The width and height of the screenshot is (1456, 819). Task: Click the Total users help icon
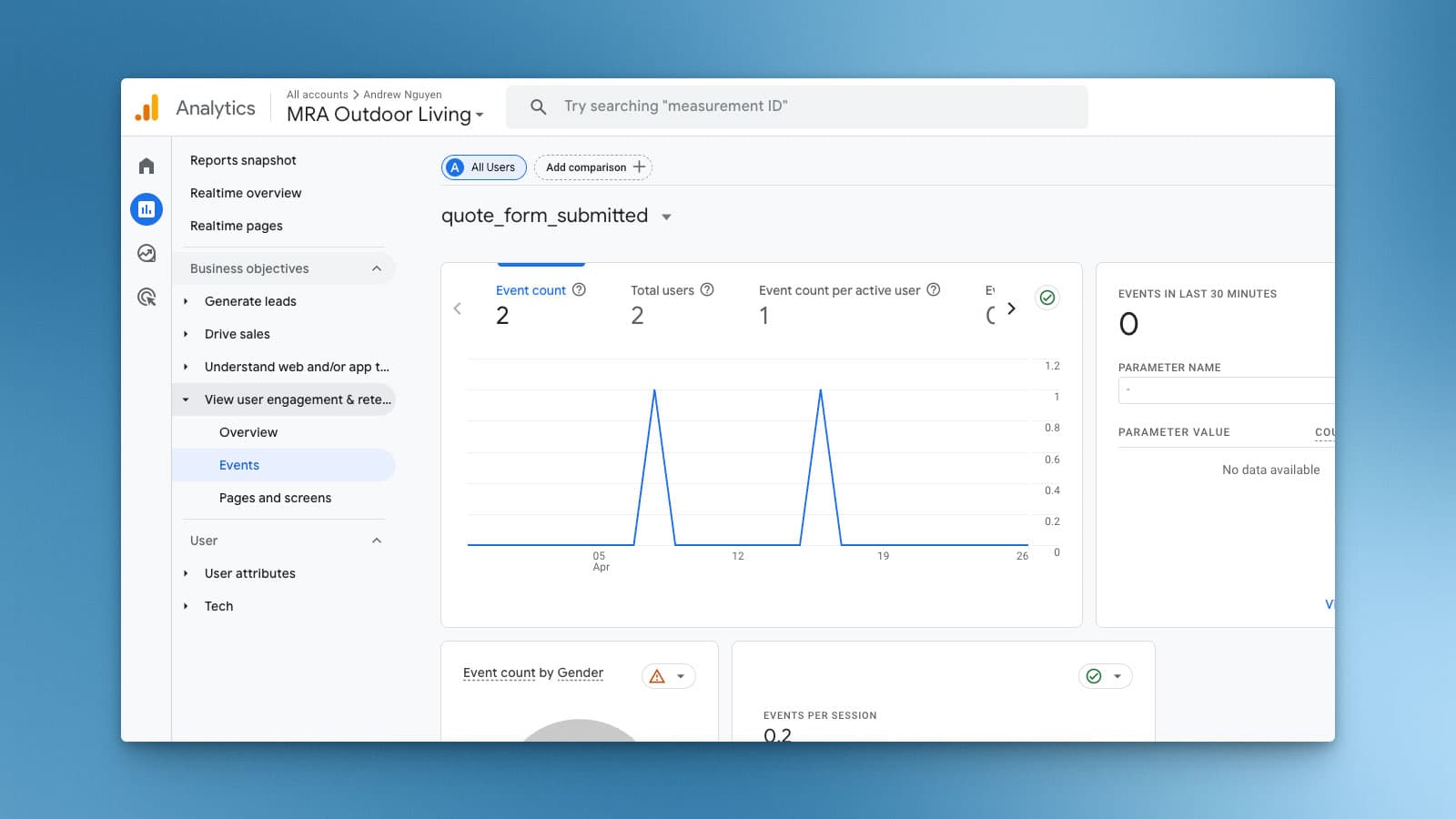(707, 289)
